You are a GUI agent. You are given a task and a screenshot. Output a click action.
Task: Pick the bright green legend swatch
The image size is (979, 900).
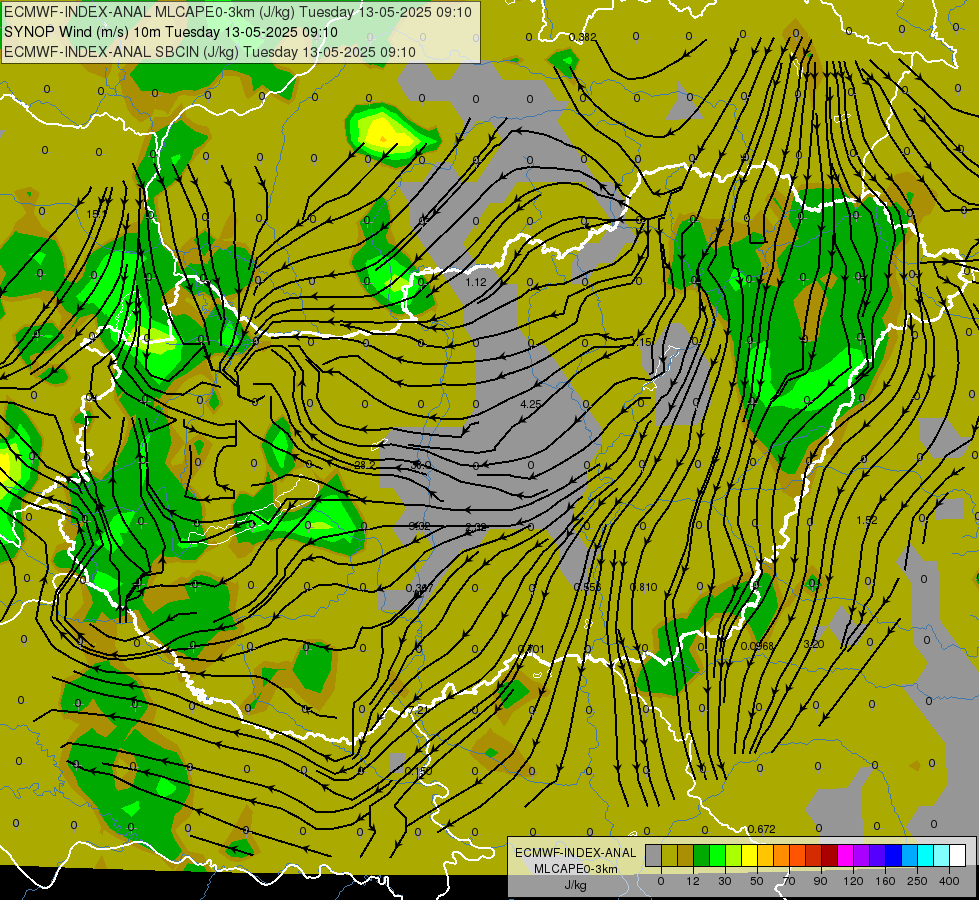coord(718,855)
